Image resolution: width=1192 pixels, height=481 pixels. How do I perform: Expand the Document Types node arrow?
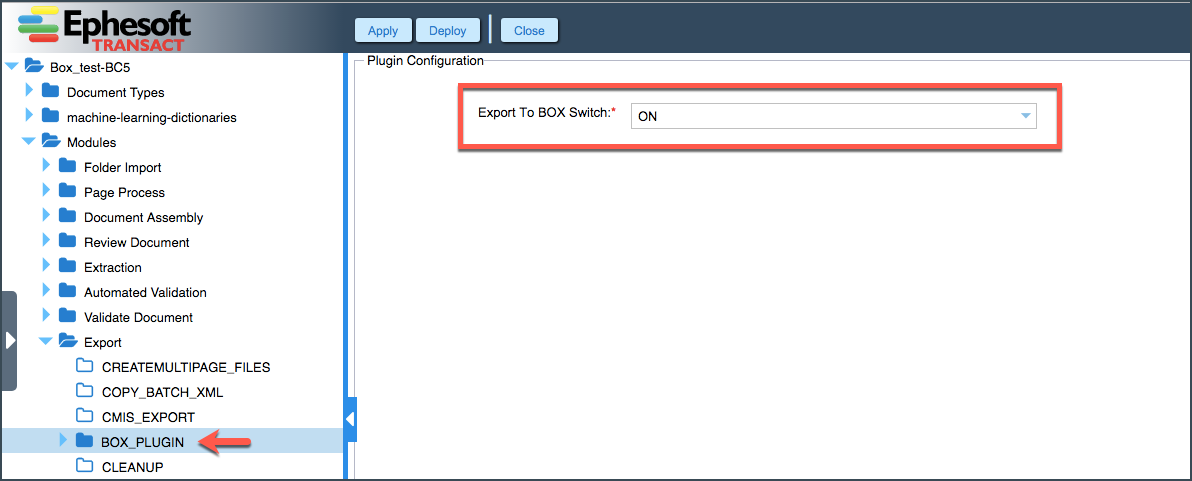29,91
